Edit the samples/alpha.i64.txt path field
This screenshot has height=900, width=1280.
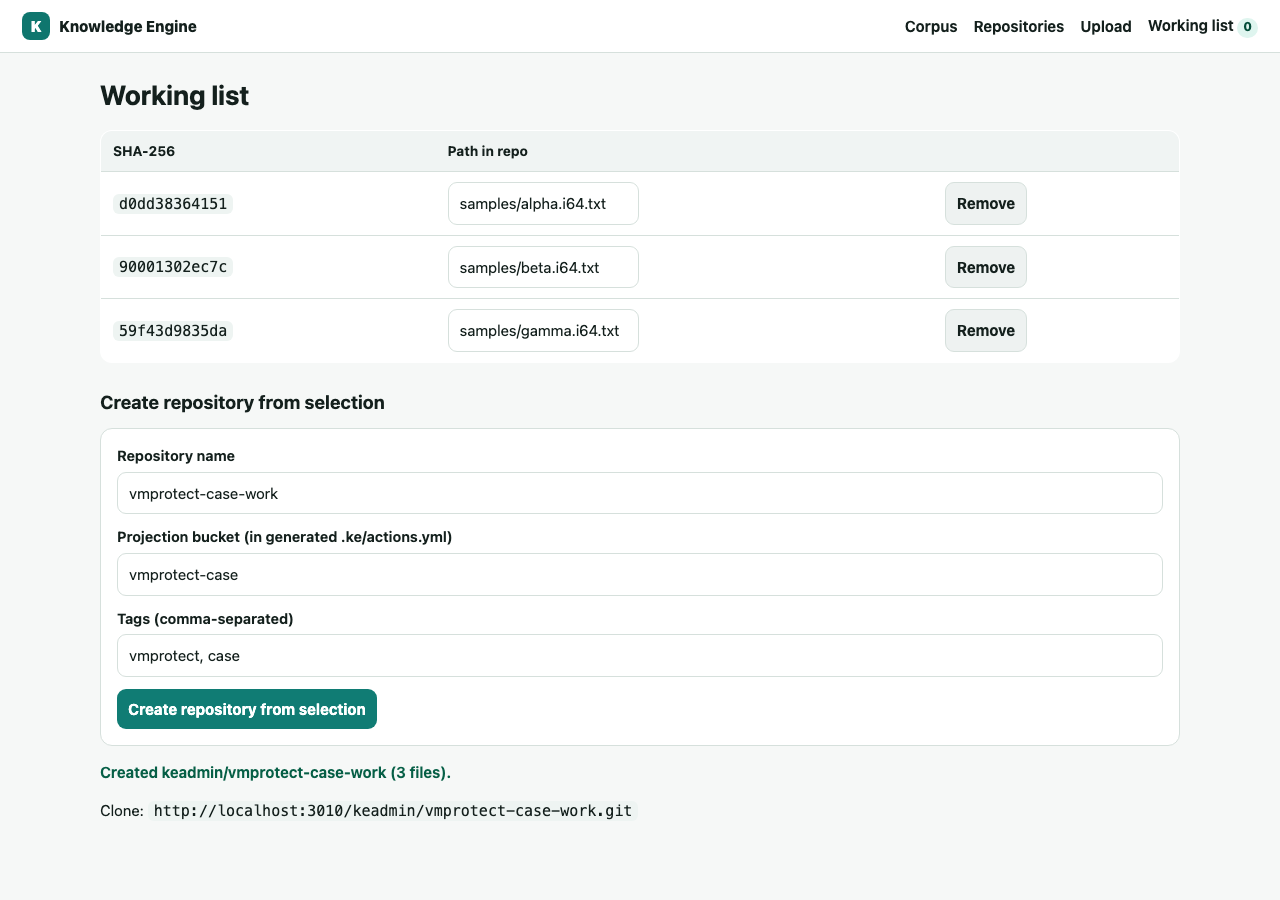[543, 204]
